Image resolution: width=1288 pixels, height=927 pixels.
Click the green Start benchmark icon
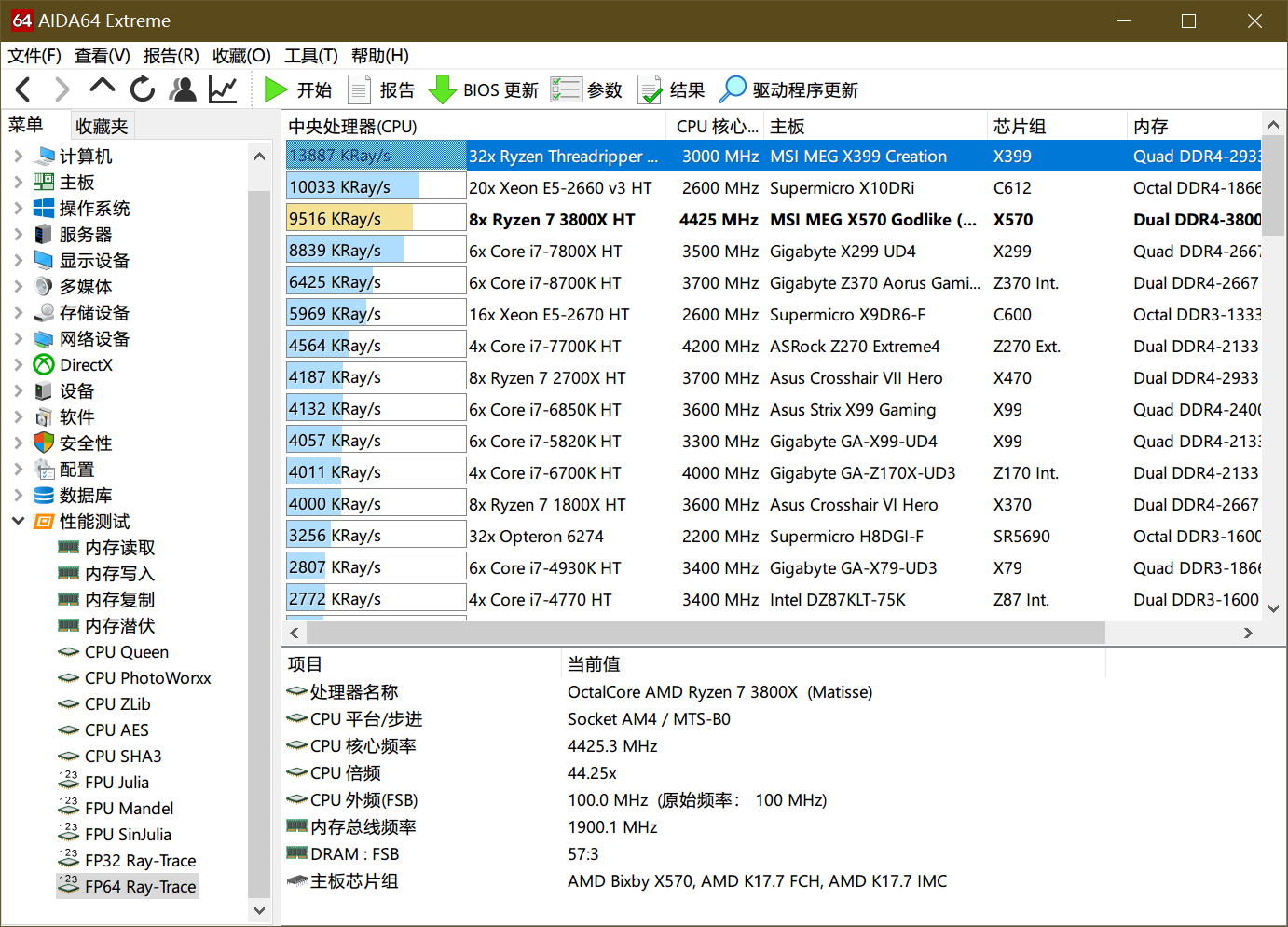[275, 89]
